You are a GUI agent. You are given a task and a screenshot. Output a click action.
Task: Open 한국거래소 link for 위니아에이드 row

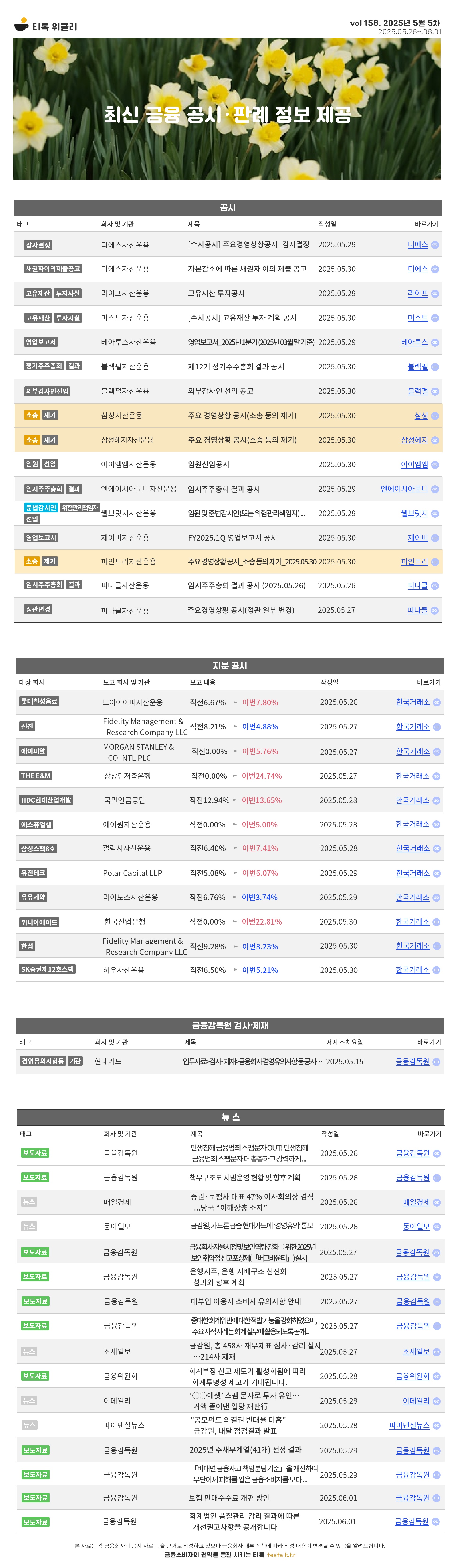tap(412, 921)
